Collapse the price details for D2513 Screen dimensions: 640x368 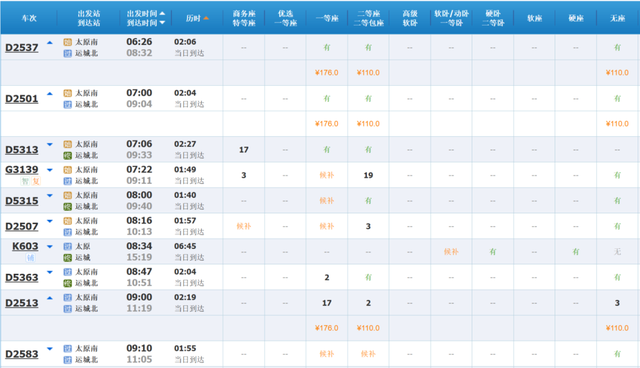pyautogui.click(x=50, y=298)
